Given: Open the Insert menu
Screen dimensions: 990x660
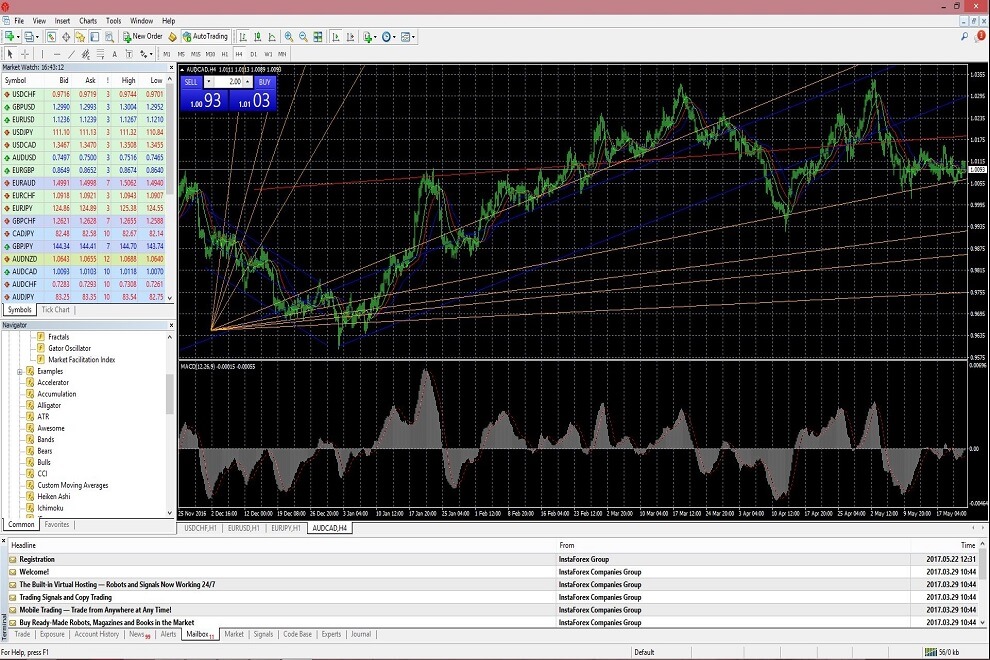Looking at the screenshot, I should 62,21.
